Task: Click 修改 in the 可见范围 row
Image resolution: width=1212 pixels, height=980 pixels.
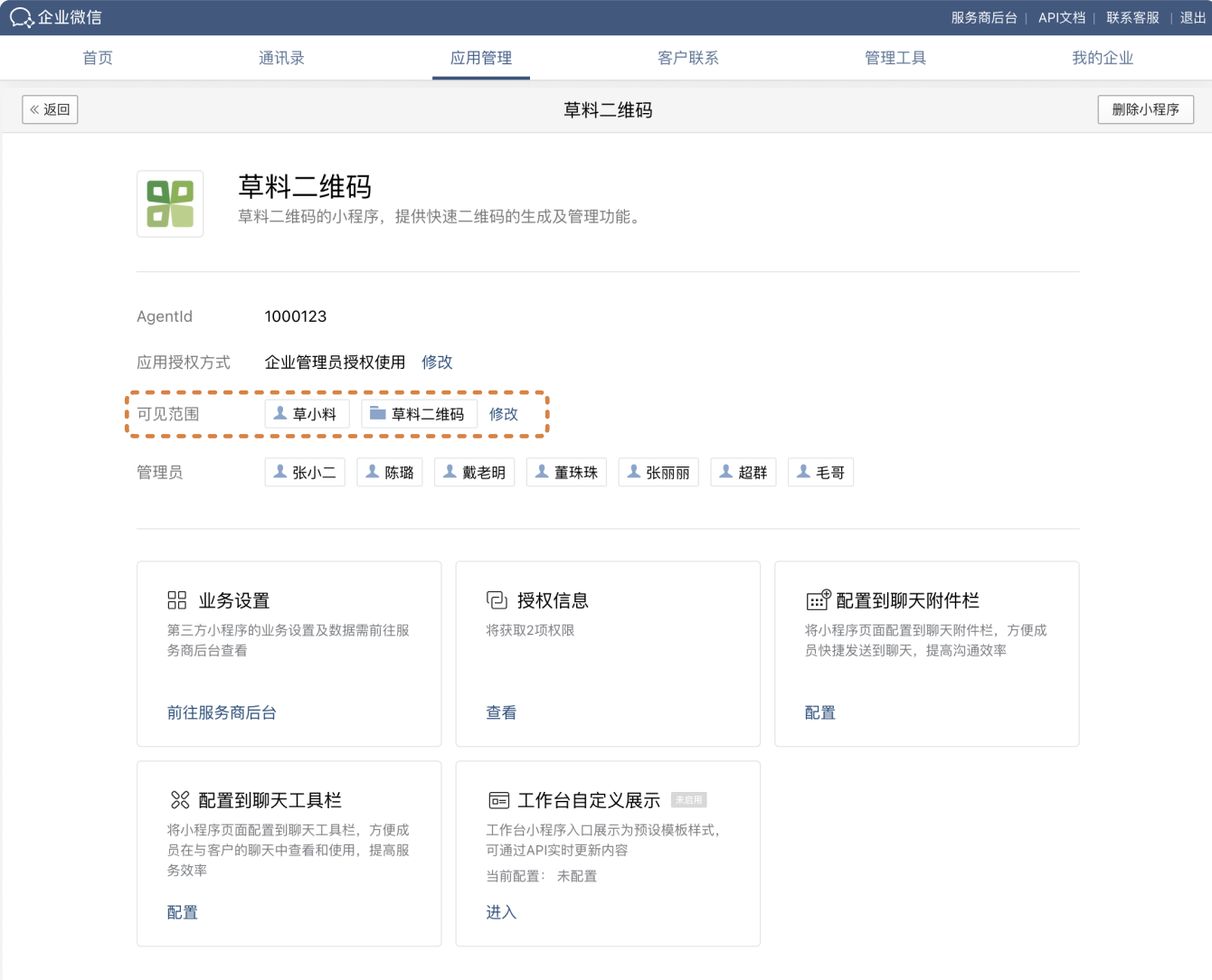Action: 504,414
